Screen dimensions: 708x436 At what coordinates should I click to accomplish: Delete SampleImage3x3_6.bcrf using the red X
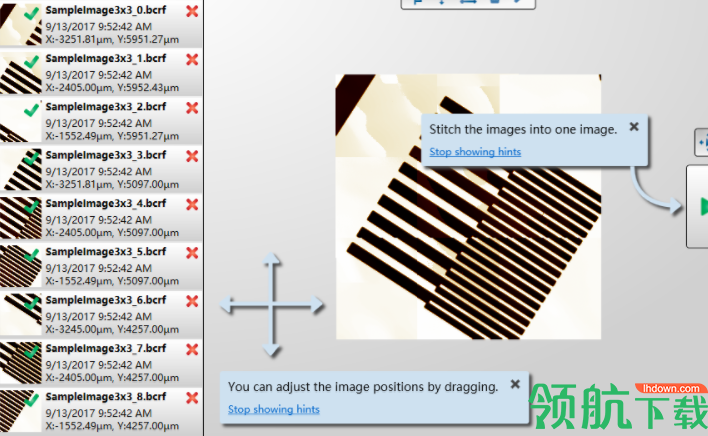(x=192, y=301)
